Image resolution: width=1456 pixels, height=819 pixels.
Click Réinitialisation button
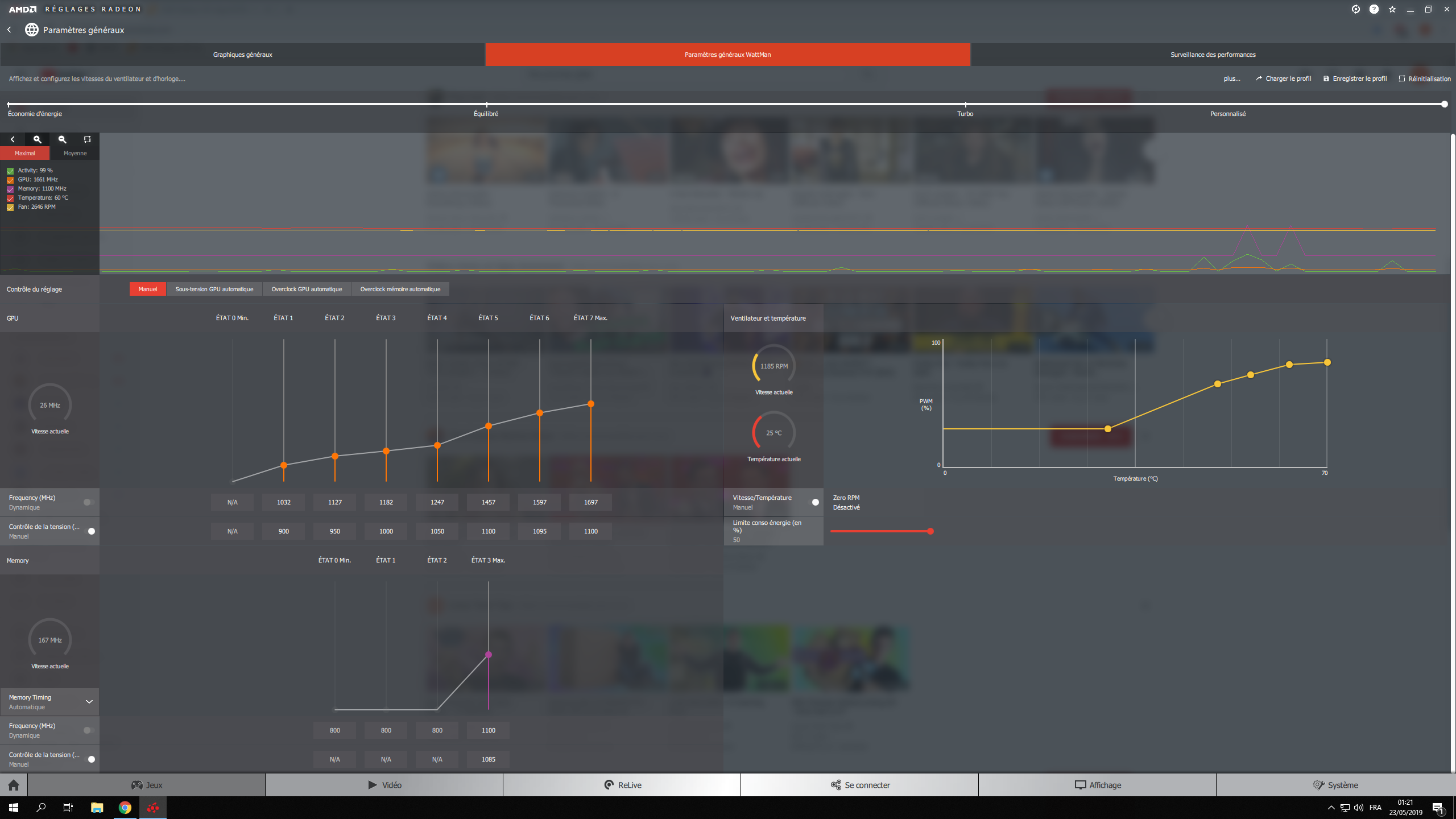point(1425,78)
